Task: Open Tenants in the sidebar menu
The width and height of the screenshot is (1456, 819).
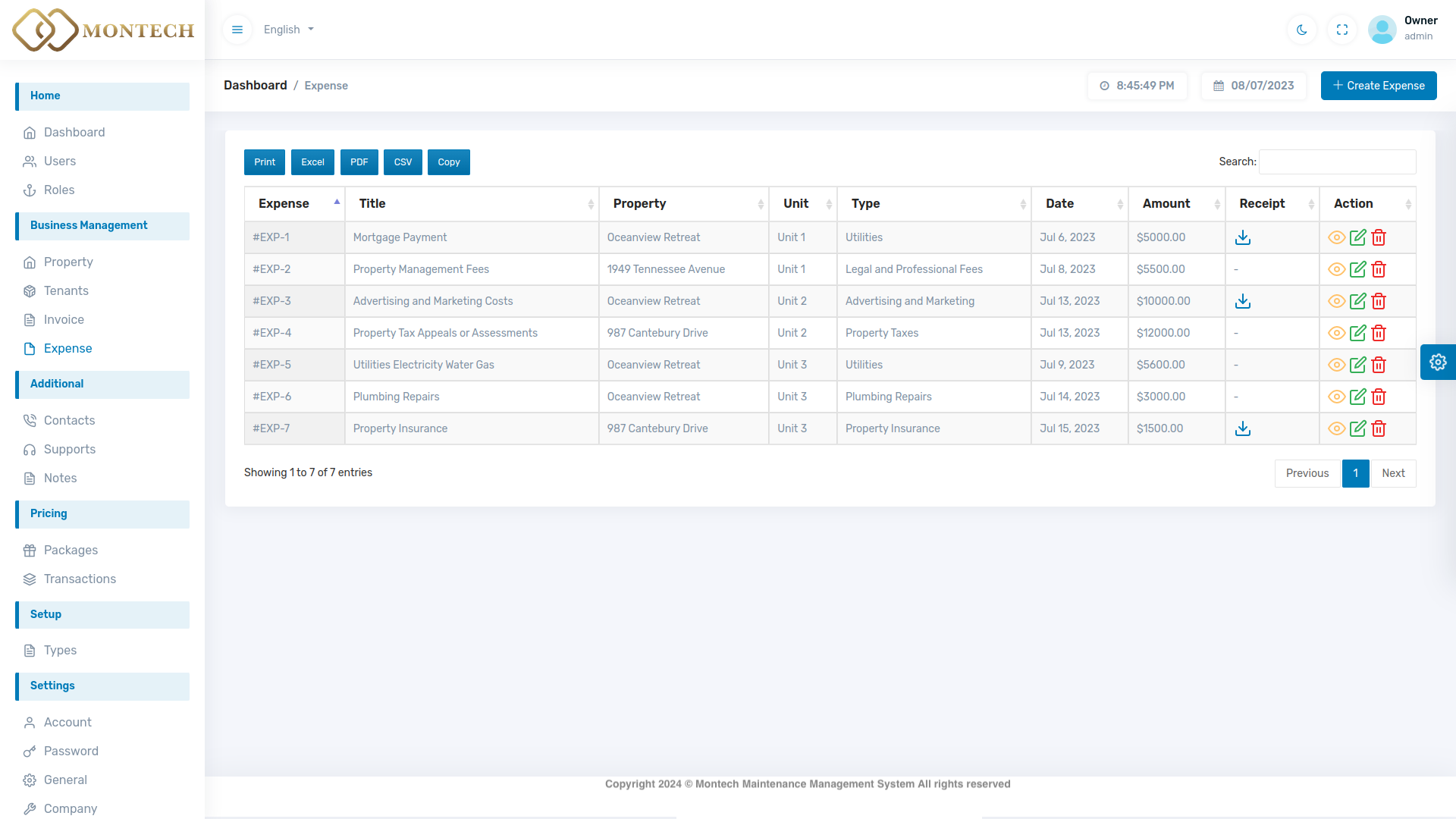Action: 66,290
